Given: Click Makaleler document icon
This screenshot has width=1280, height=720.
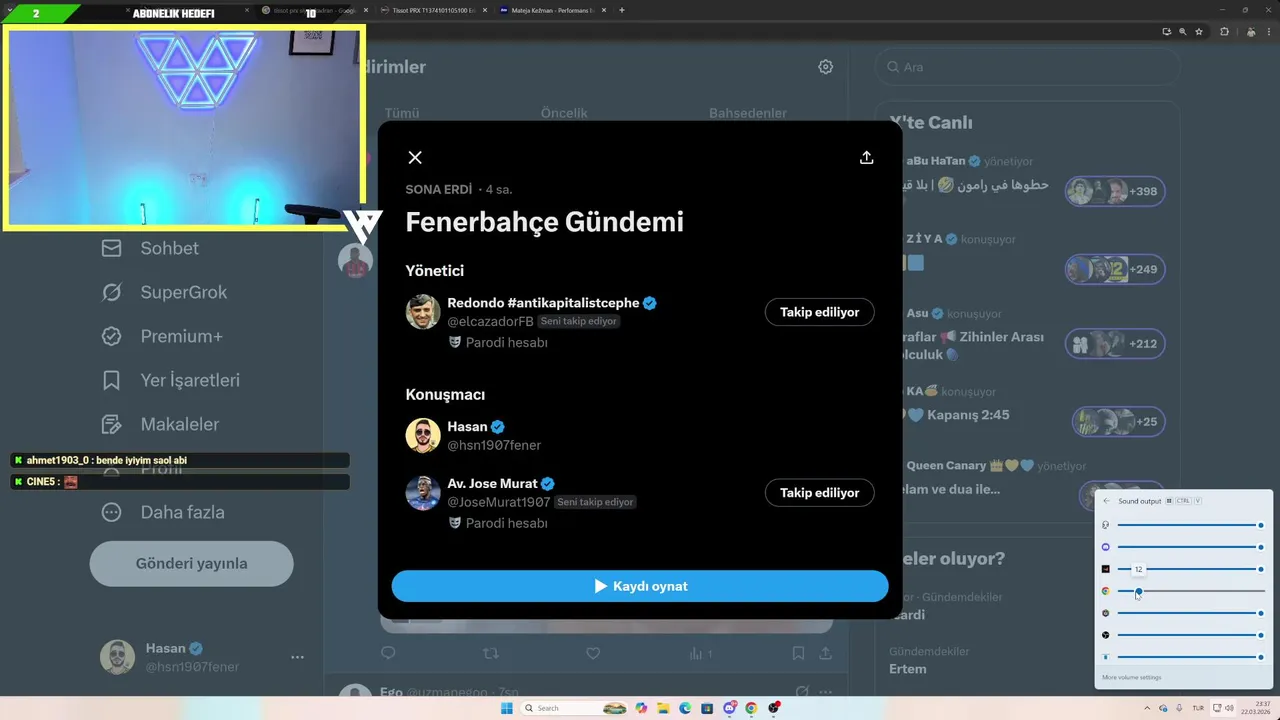Looking at the screenshot, I should tap(112, 424).
